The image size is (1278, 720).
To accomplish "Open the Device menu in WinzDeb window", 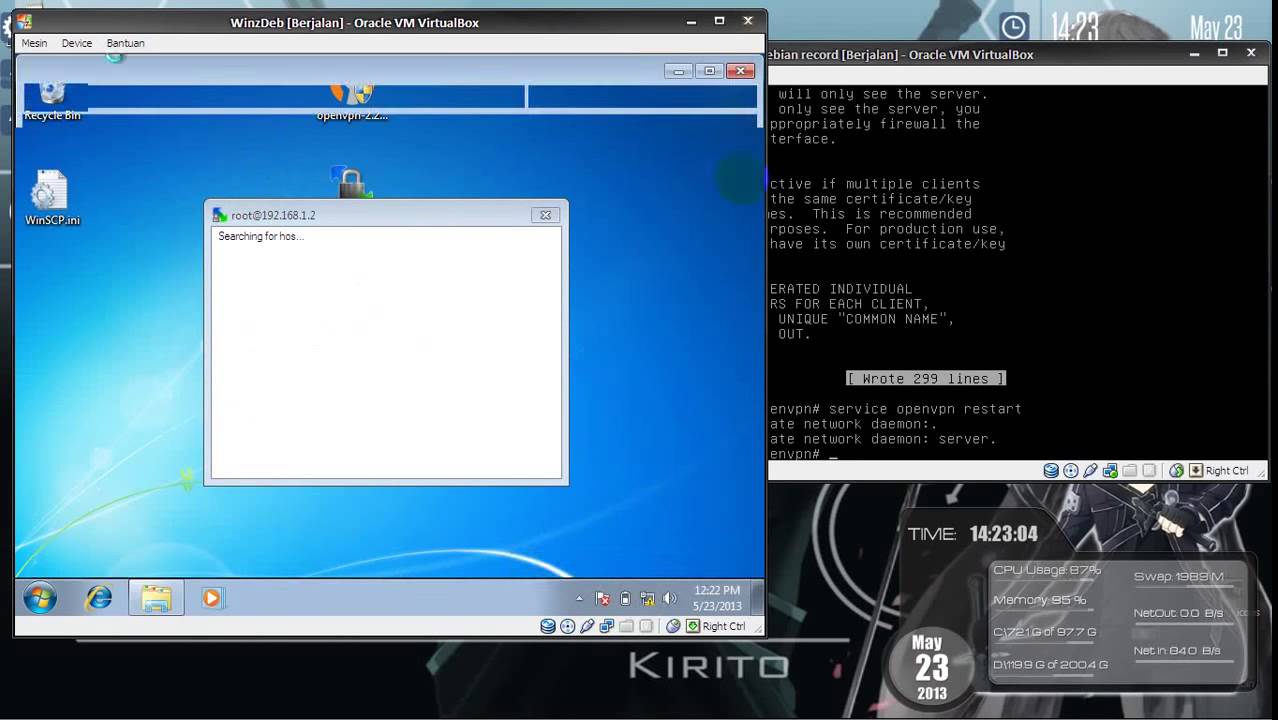I will [x=77, y=43].
